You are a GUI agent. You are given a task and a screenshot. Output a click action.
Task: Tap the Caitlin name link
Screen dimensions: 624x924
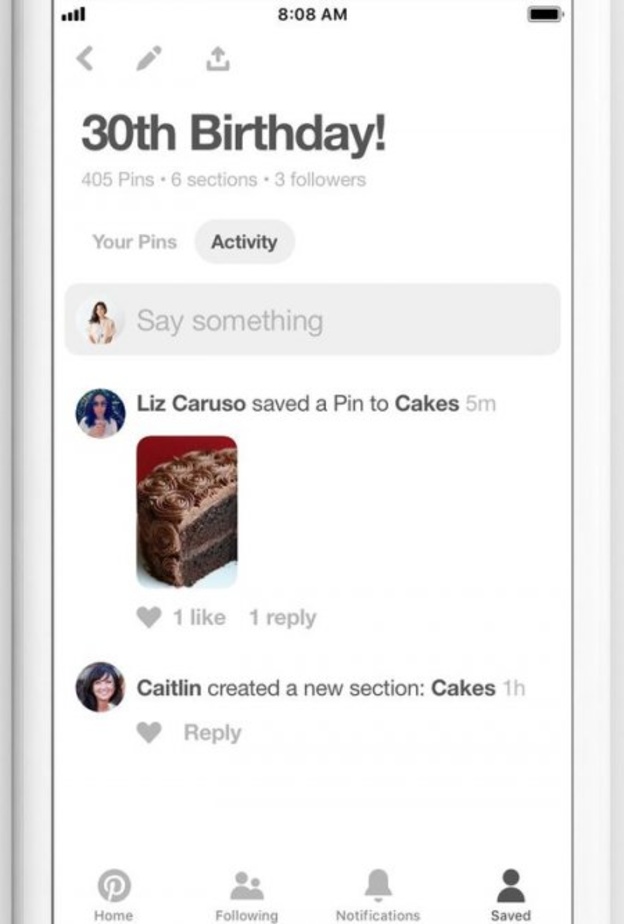click(x=169, y=688)
